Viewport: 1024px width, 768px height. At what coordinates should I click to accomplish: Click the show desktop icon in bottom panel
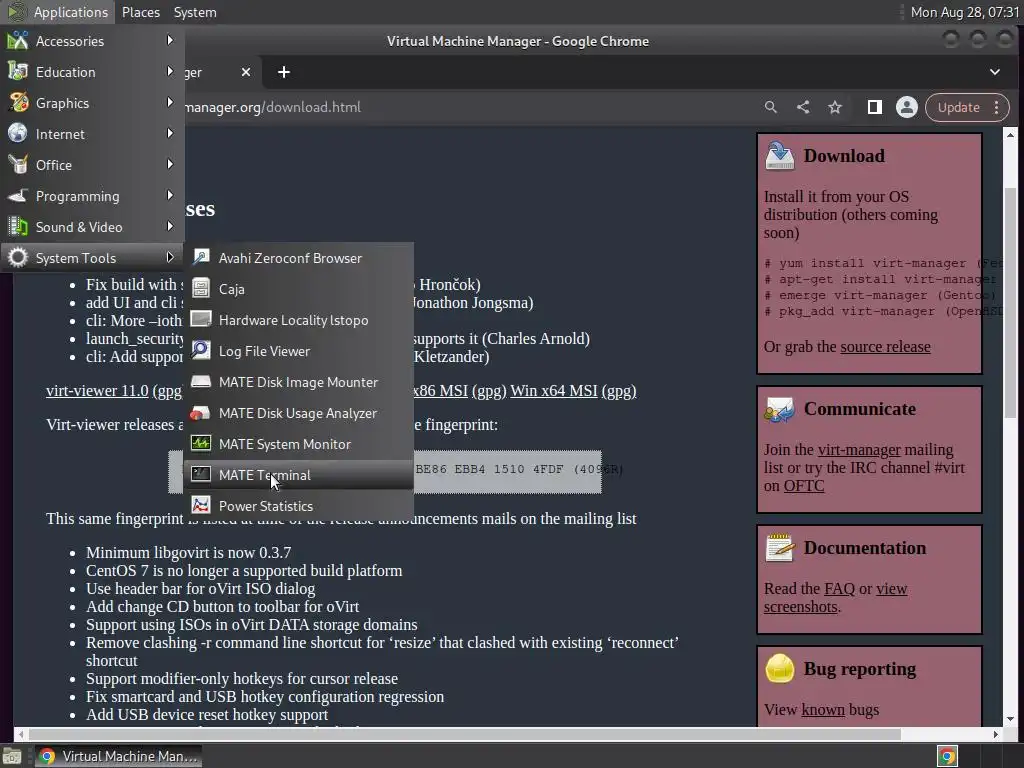[x=12, y=756]
